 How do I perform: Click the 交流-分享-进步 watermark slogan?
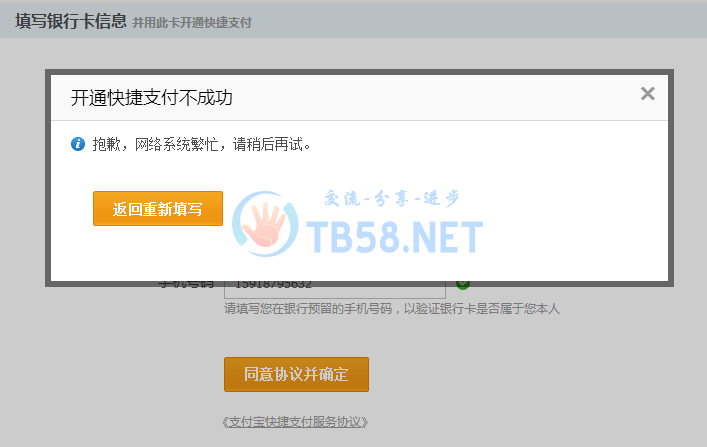[x=392, y=198]
